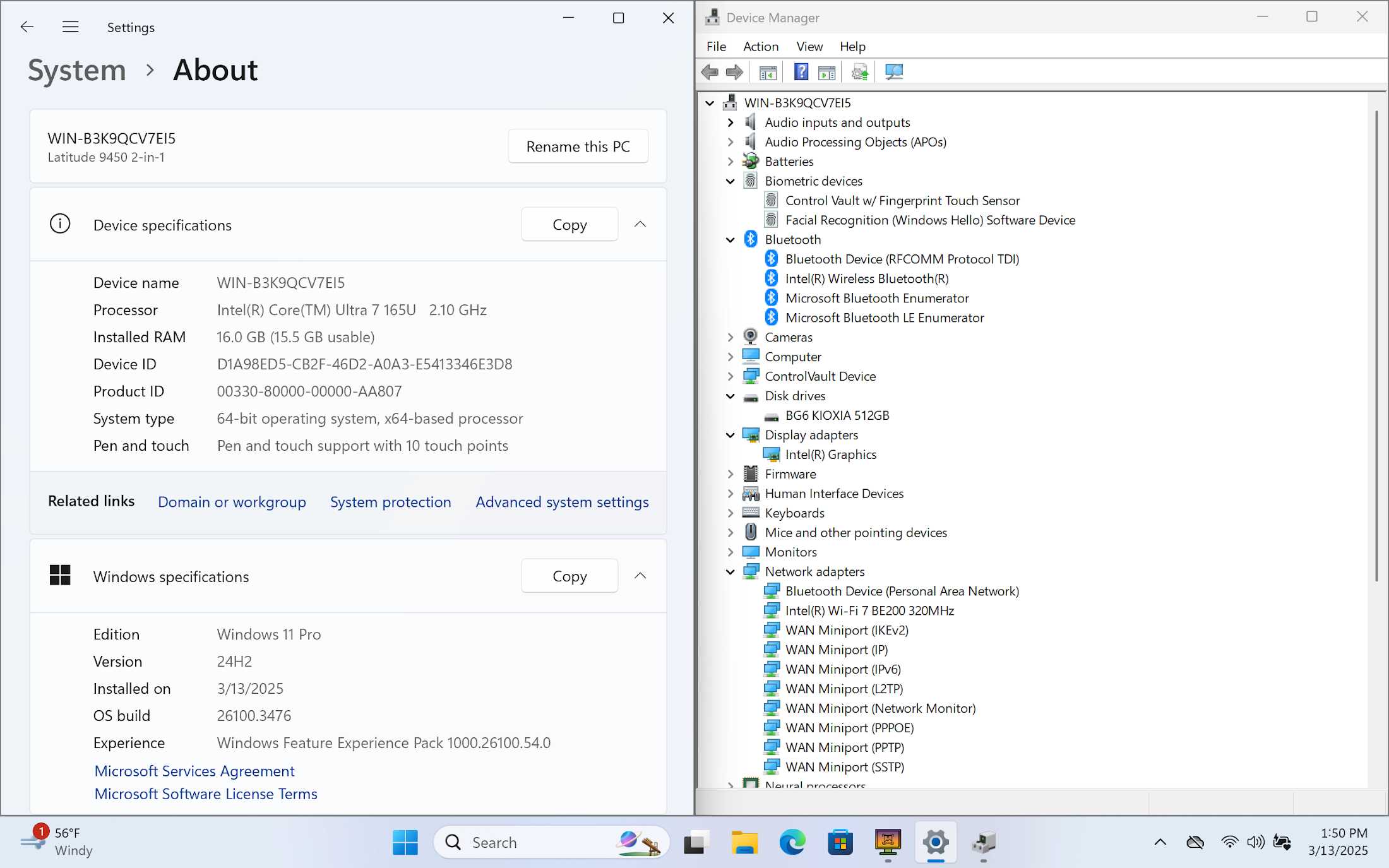
Task: Click Scan for hardware changes monitor icon
Action: [894, 72]
